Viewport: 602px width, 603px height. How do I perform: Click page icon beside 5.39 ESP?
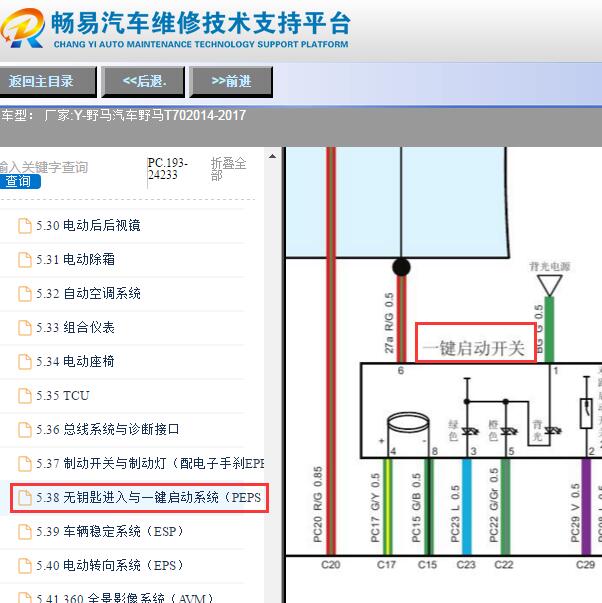pyautogui.click(x=25, y=532)
